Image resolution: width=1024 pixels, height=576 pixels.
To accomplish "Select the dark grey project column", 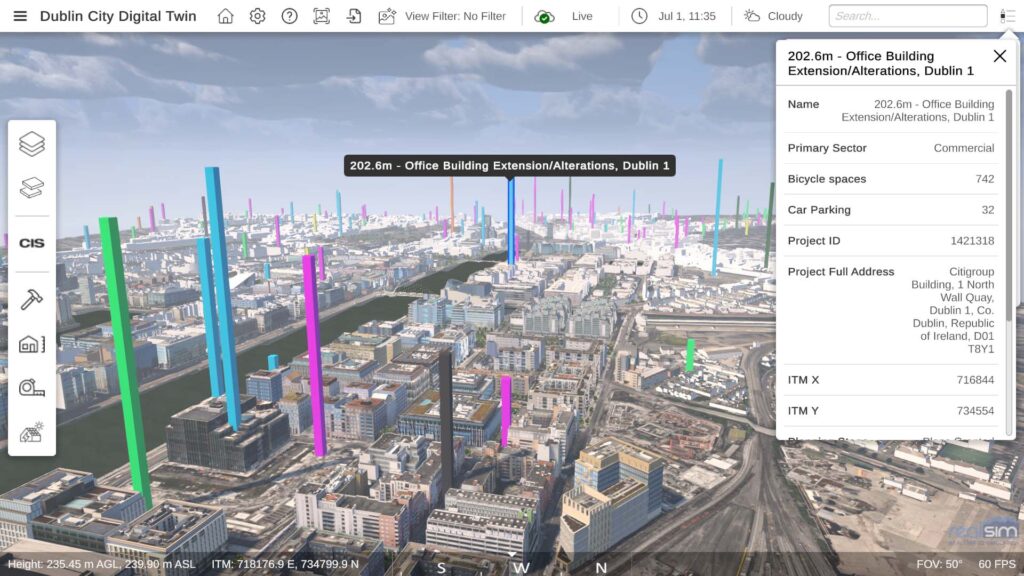I will [445, 418].
